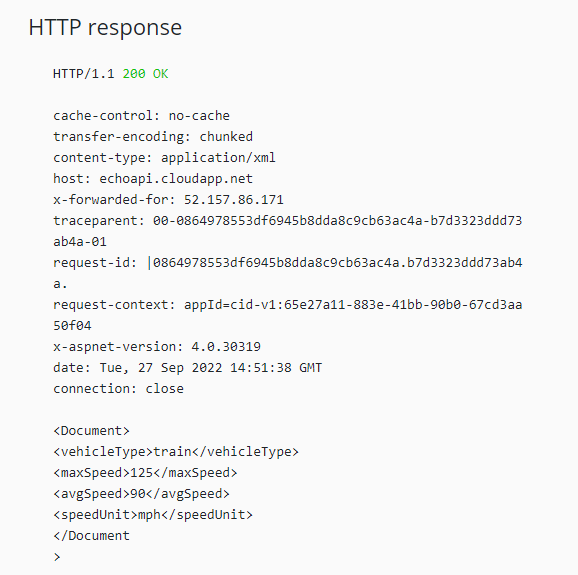Click the request-context appId value

tap(288, 315)
